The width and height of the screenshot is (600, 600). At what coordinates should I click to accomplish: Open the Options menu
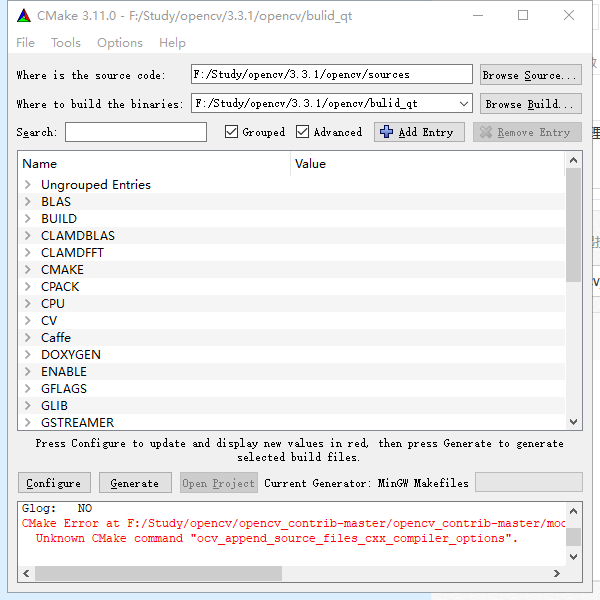point(120,43)
